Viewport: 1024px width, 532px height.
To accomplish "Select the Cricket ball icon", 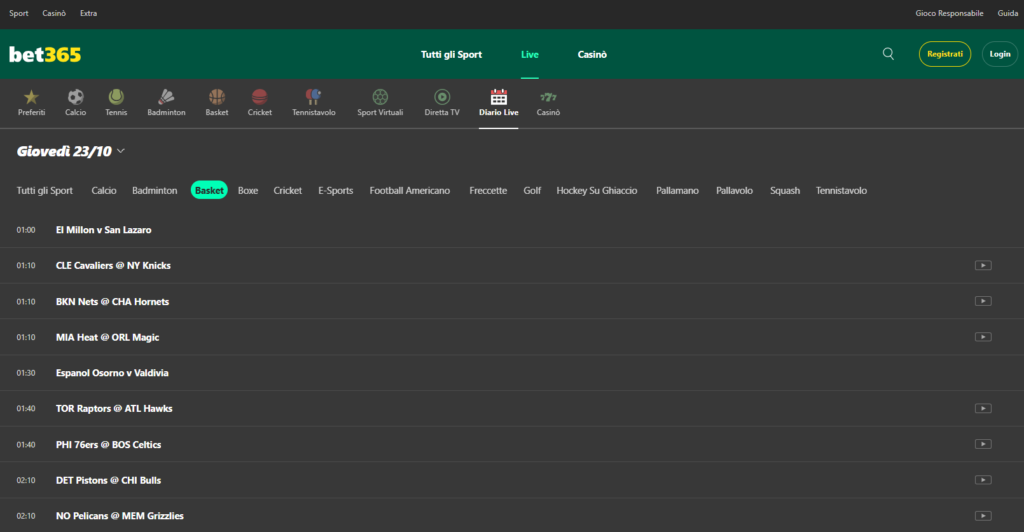I will coord(260,98).
